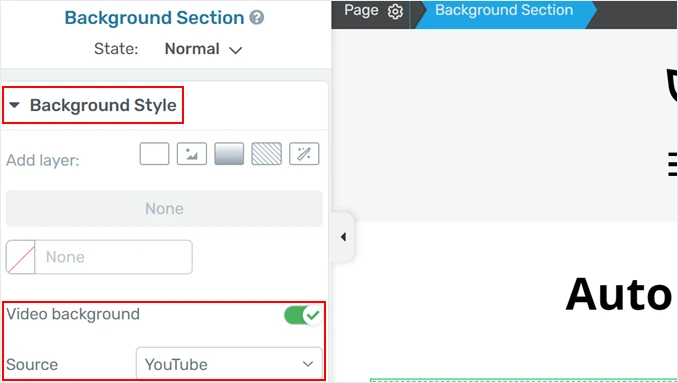This screenshot has height=383, width=678.
Task: Click the None color value field
Action: [113, 257]
